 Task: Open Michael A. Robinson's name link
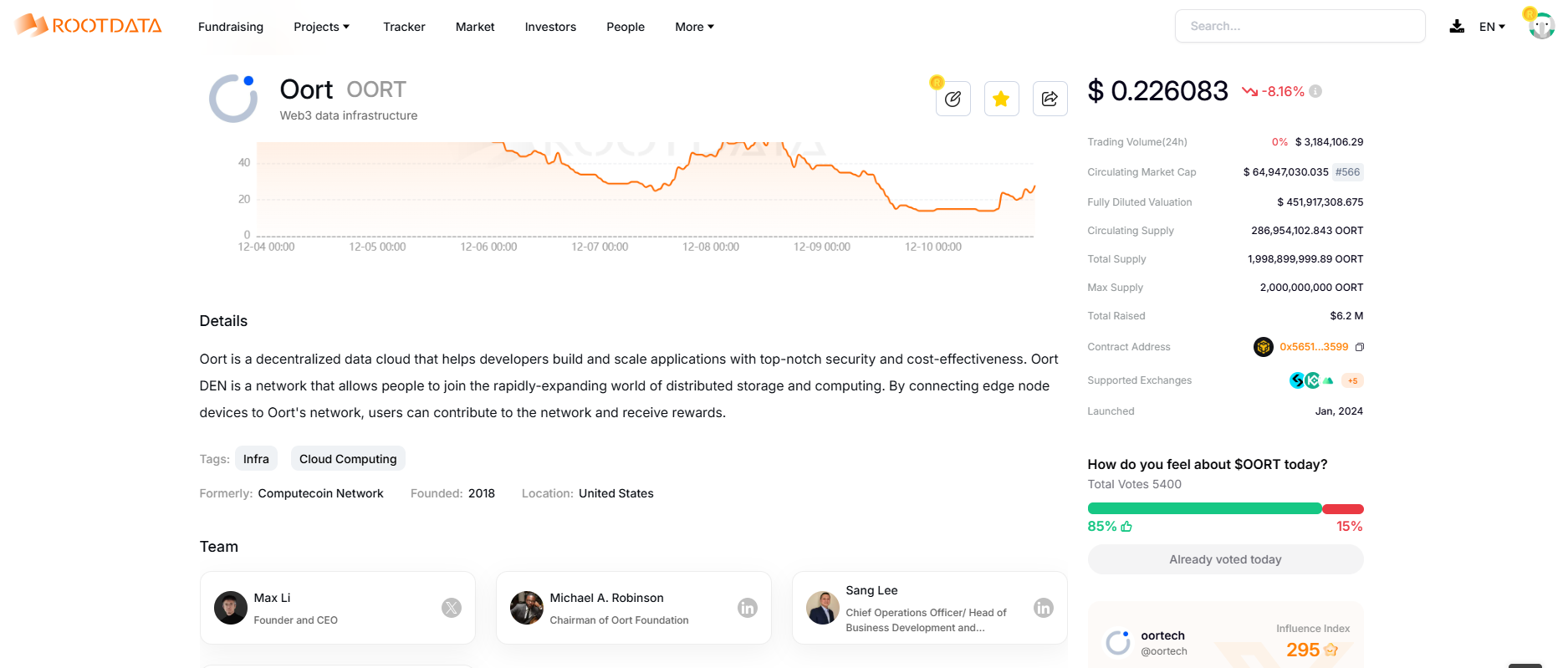click(606, 598)
